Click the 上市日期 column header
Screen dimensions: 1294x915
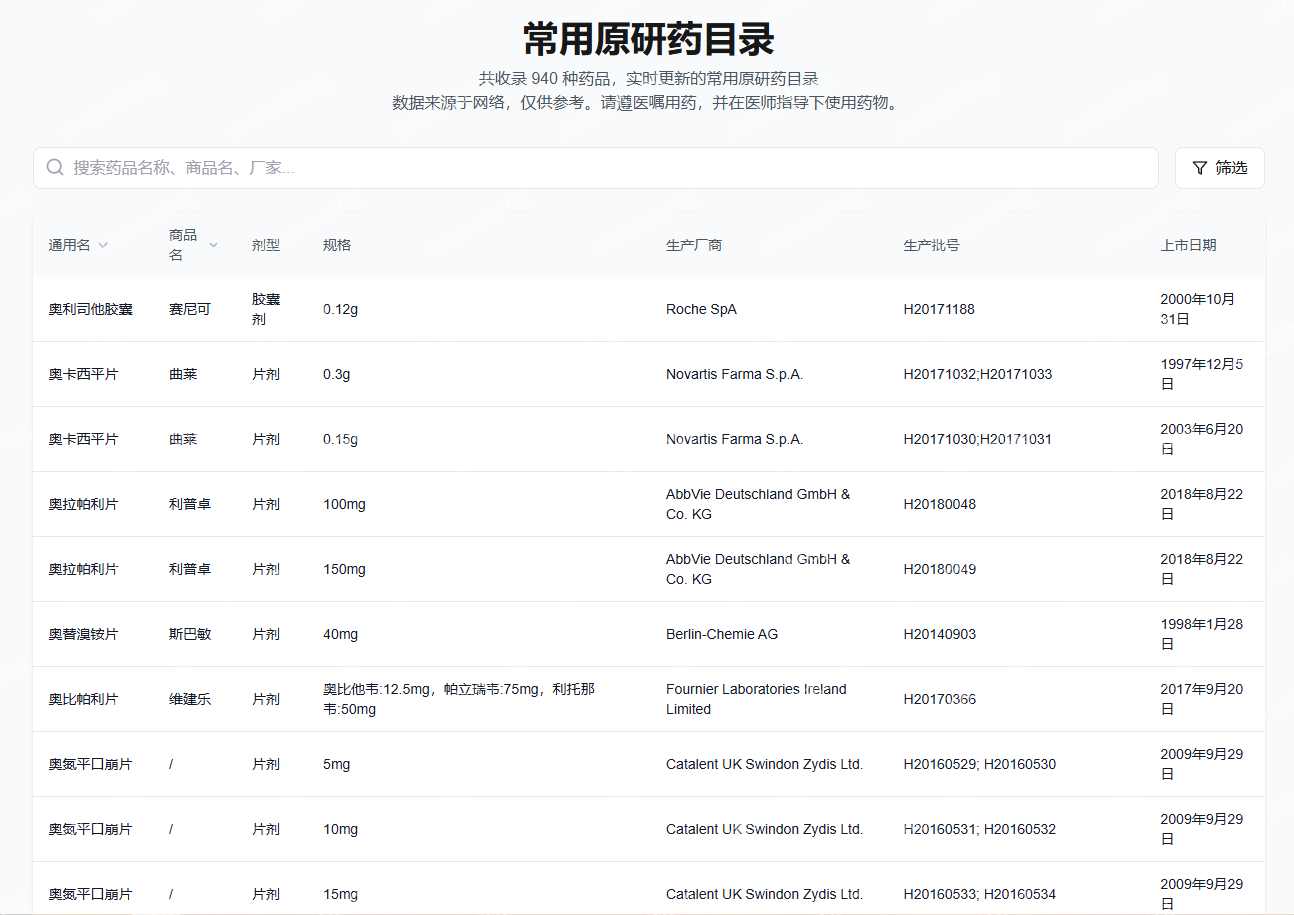[x=1188, y=244]
